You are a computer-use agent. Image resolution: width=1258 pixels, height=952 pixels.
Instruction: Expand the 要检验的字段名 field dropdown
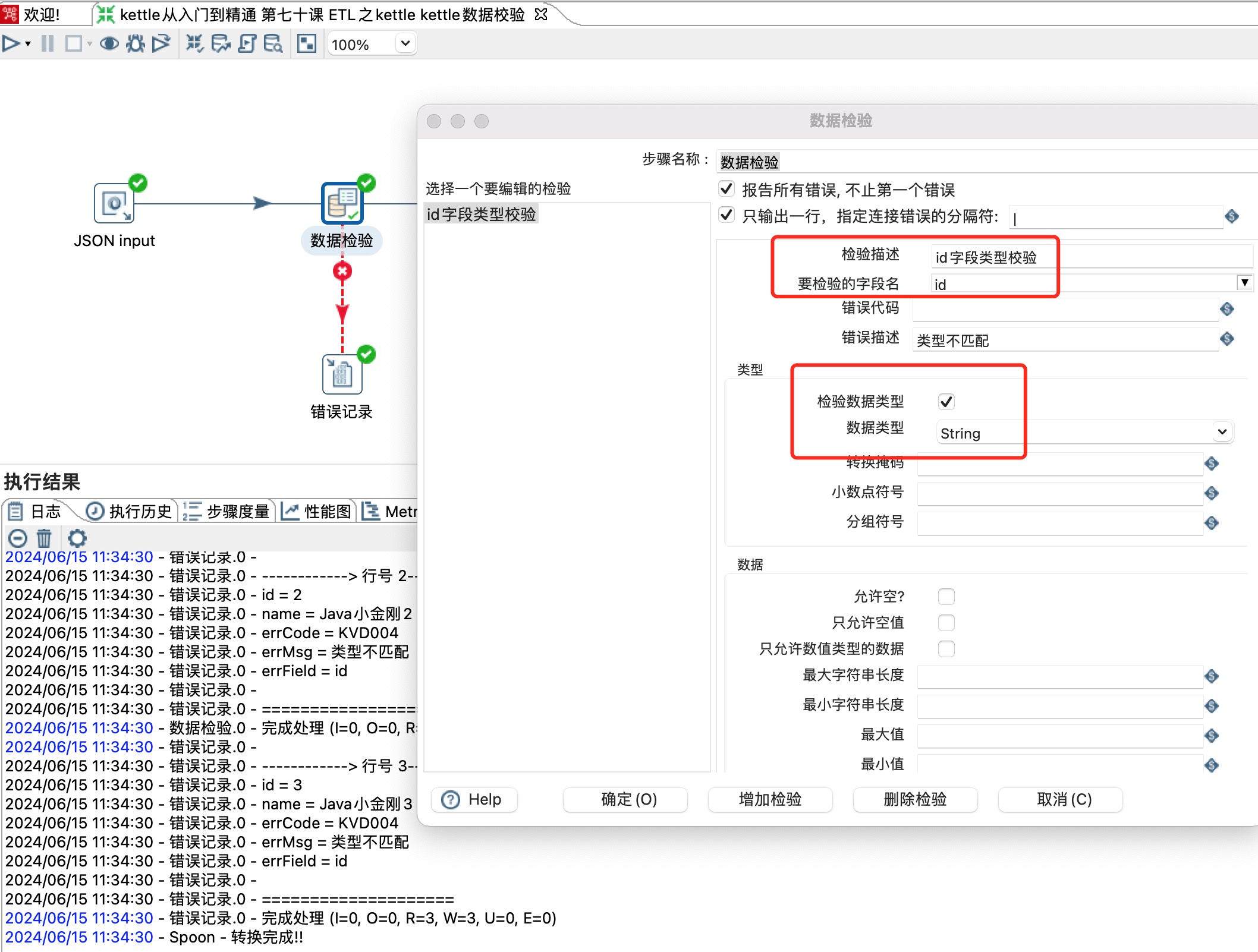[1244, 283]
